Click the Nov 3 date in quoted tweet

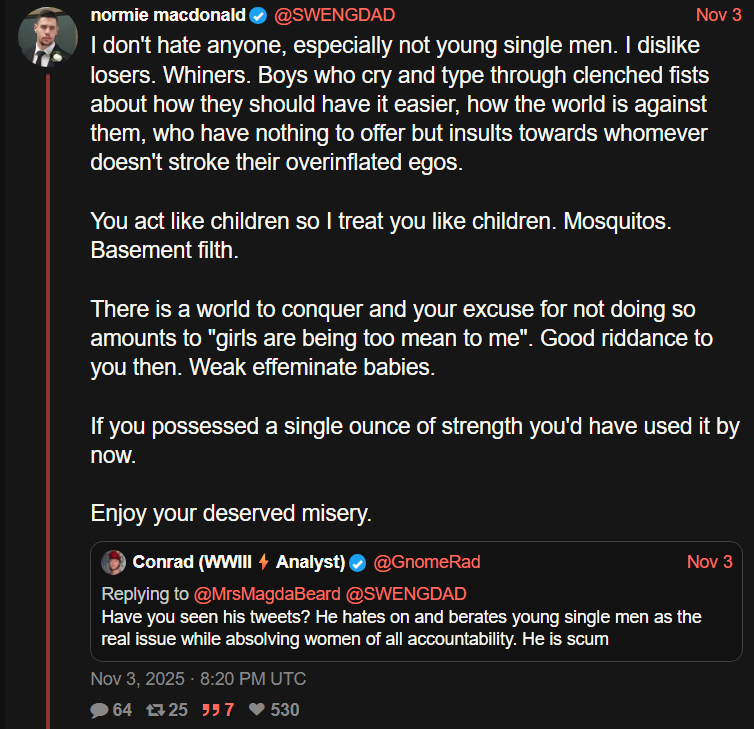coord(709,561)
